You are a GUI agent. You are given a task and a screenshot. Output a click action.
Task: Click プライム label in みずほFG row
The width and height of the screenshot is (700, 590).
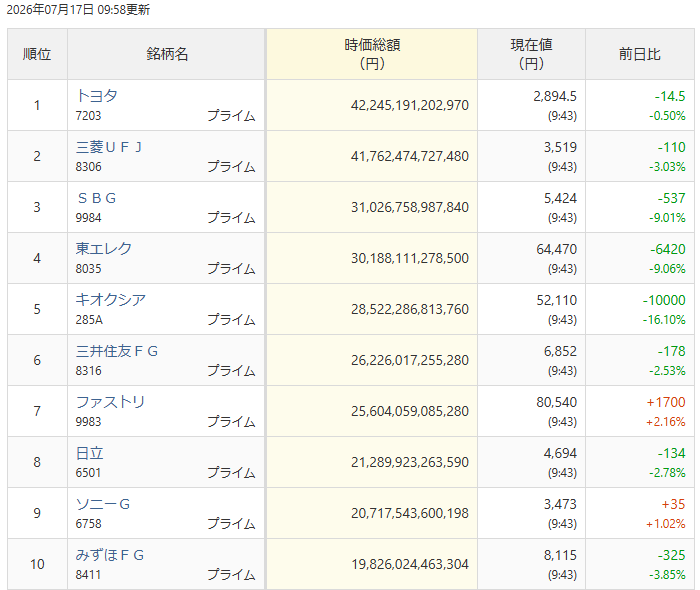[231, 574]
